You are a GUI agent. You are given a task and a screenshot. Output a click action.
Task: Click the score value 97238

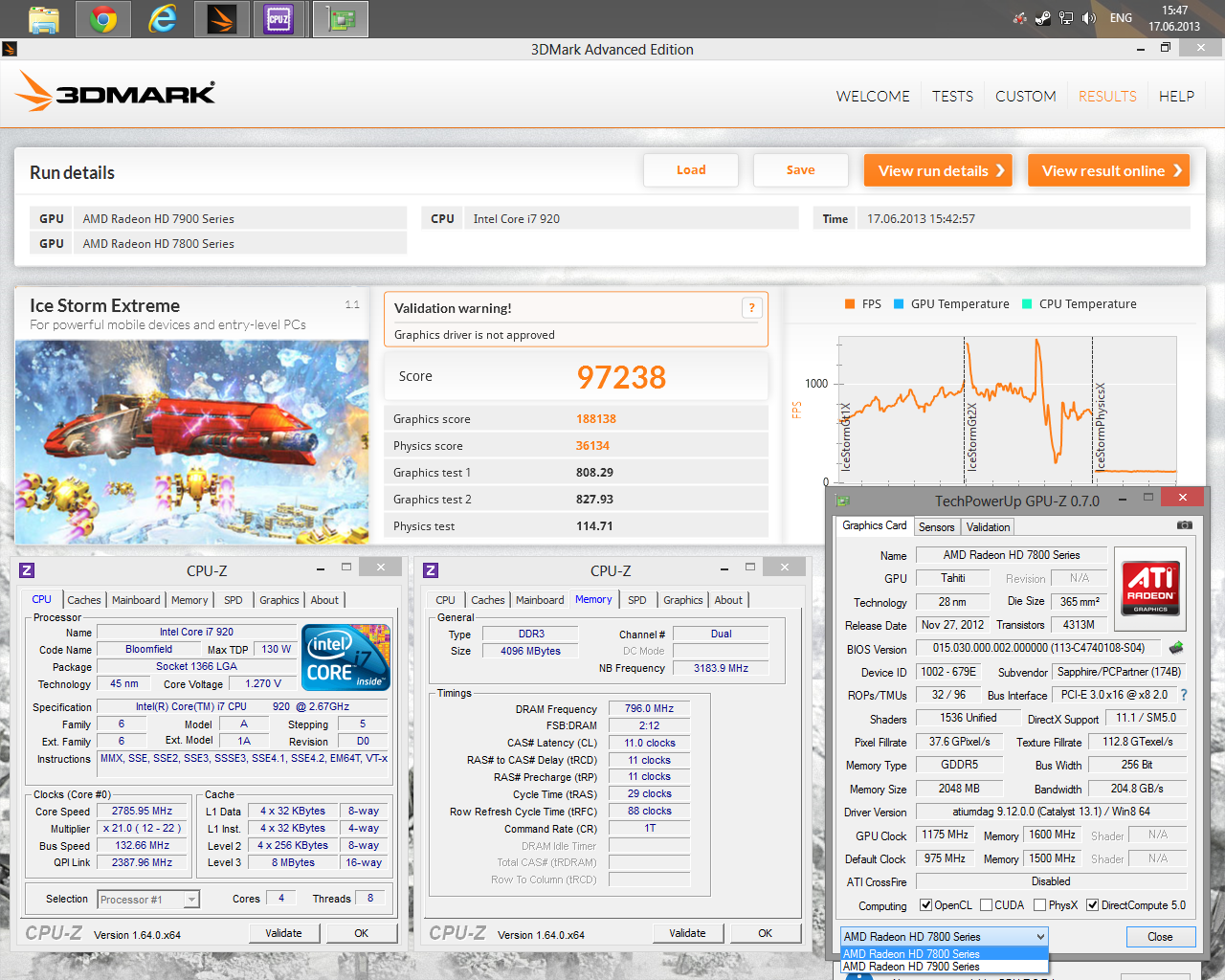621,377
